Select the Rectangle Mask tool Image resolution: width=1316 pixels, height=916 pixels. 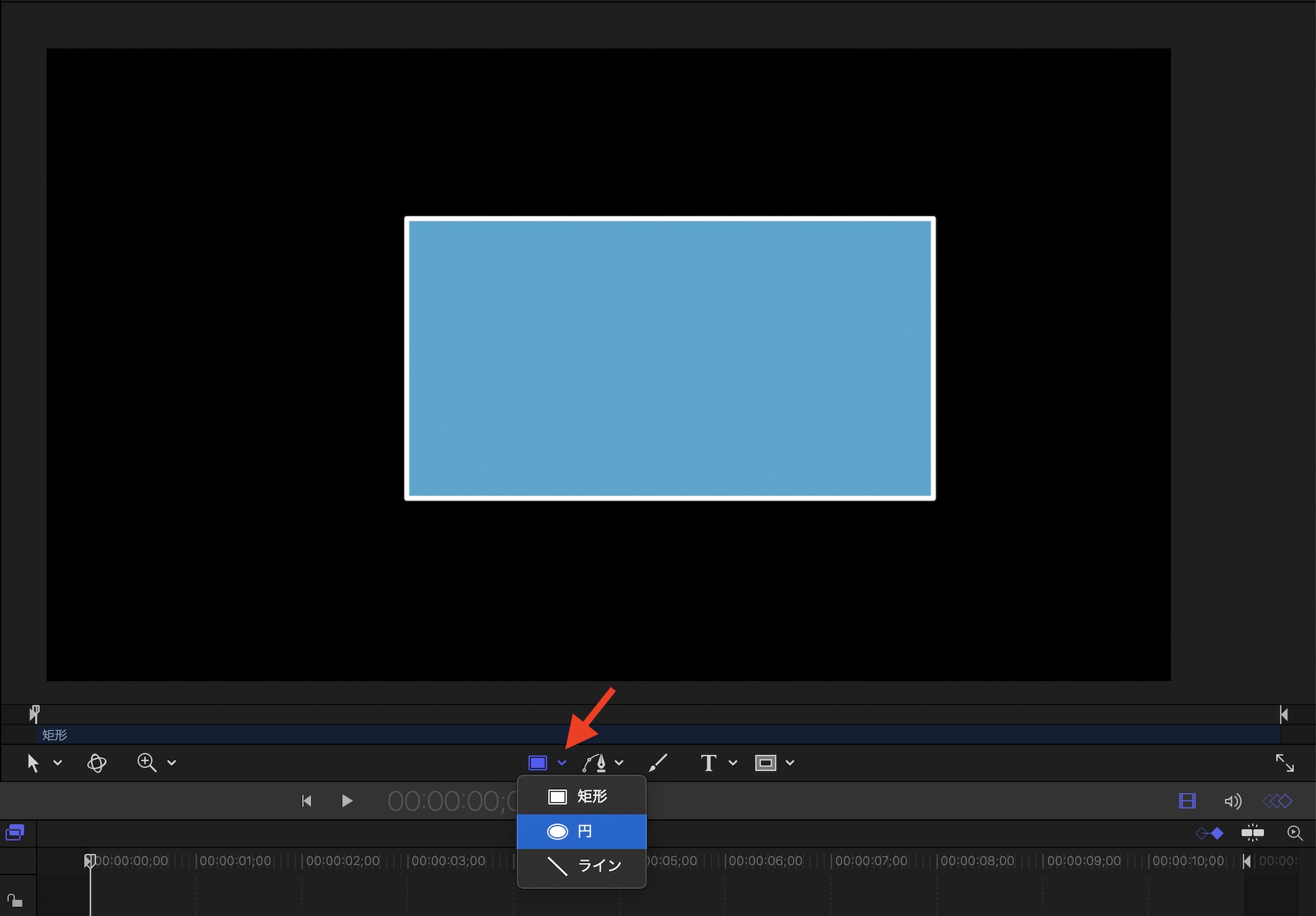point(765,763)
